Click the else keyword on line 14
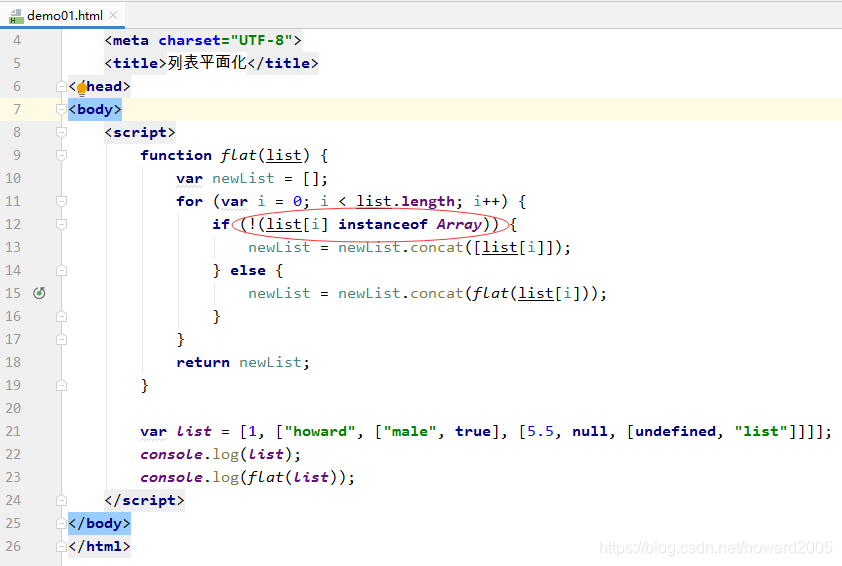The height and width of the screenshot is (566, 842). (248, 270)
